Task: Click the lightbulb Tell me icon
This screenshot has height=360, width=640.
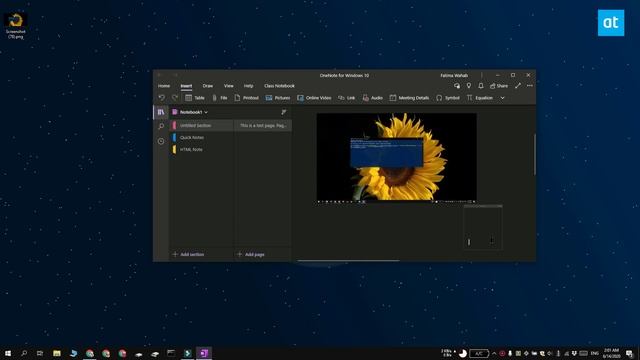Action: point(469,86)
